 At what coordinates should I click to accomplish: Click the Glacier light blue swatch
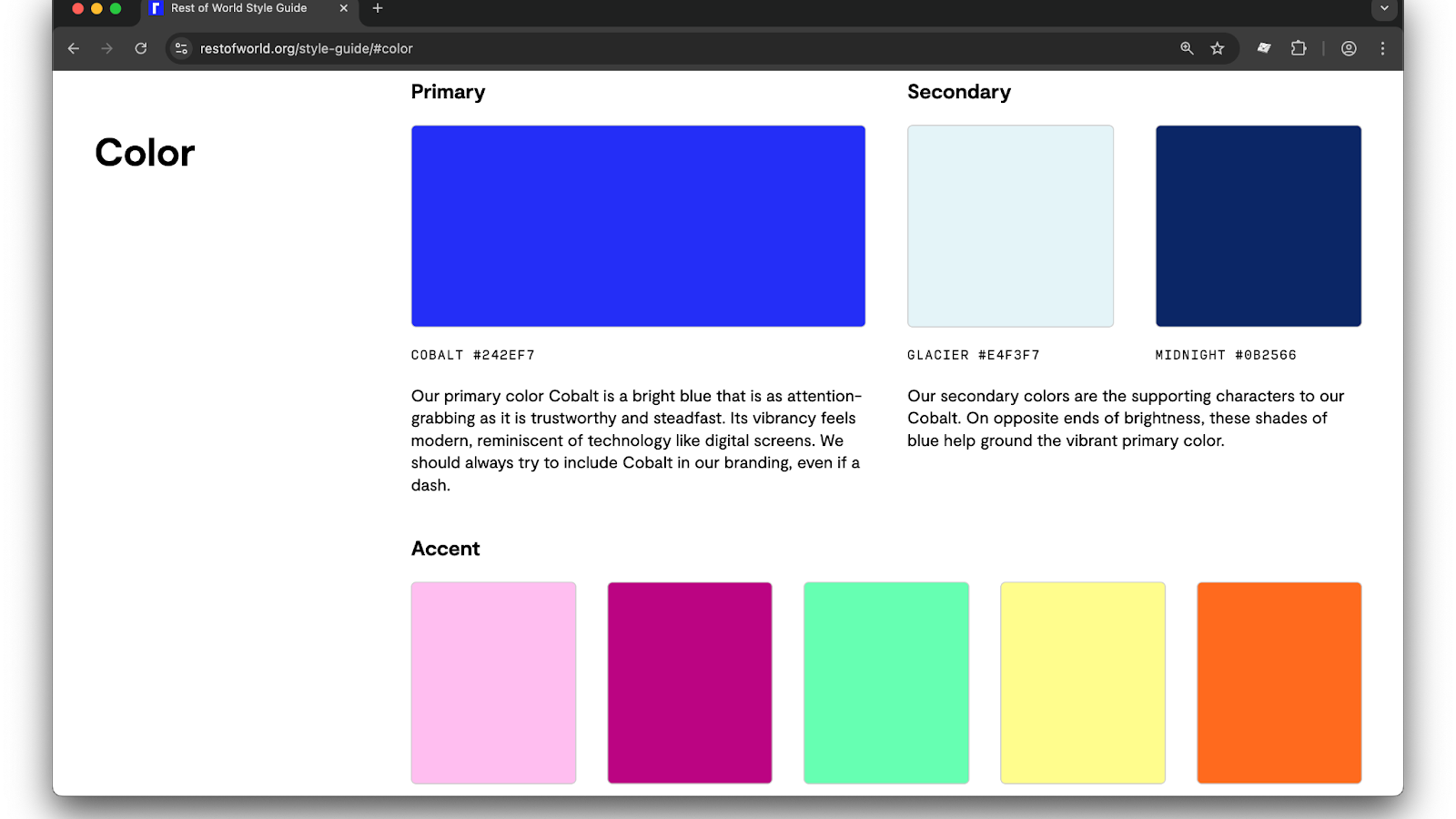coord(1010,226)
